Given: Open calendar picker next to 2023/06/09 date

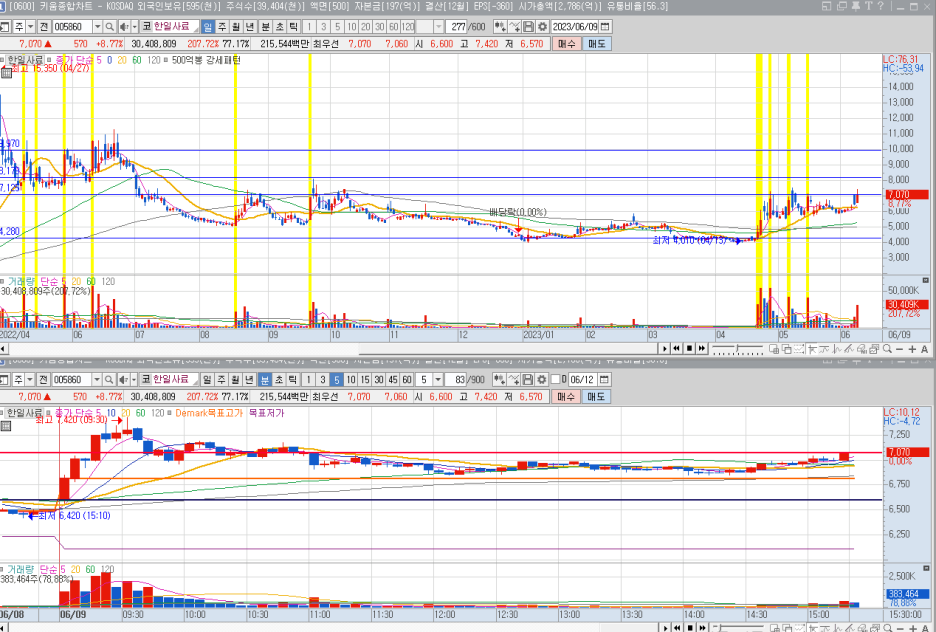Looking at the screenshot, I should 605,27.
